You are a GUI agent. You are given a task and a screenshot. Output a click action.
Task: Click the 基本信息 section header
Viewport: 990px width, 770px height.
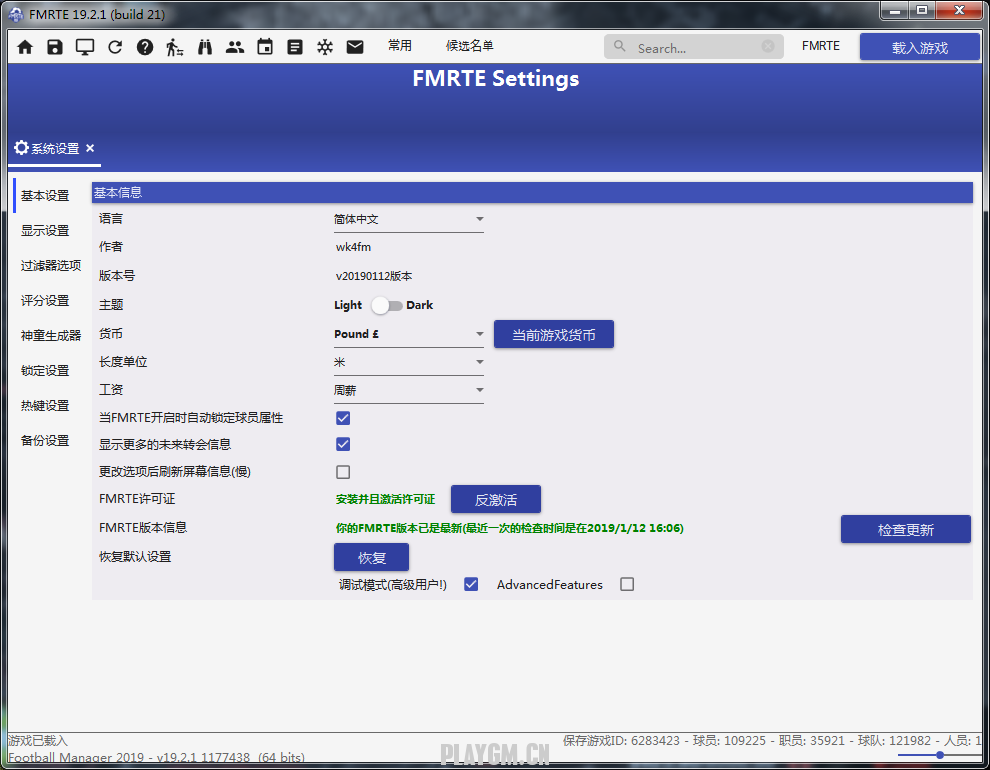(x=532, y=192)
